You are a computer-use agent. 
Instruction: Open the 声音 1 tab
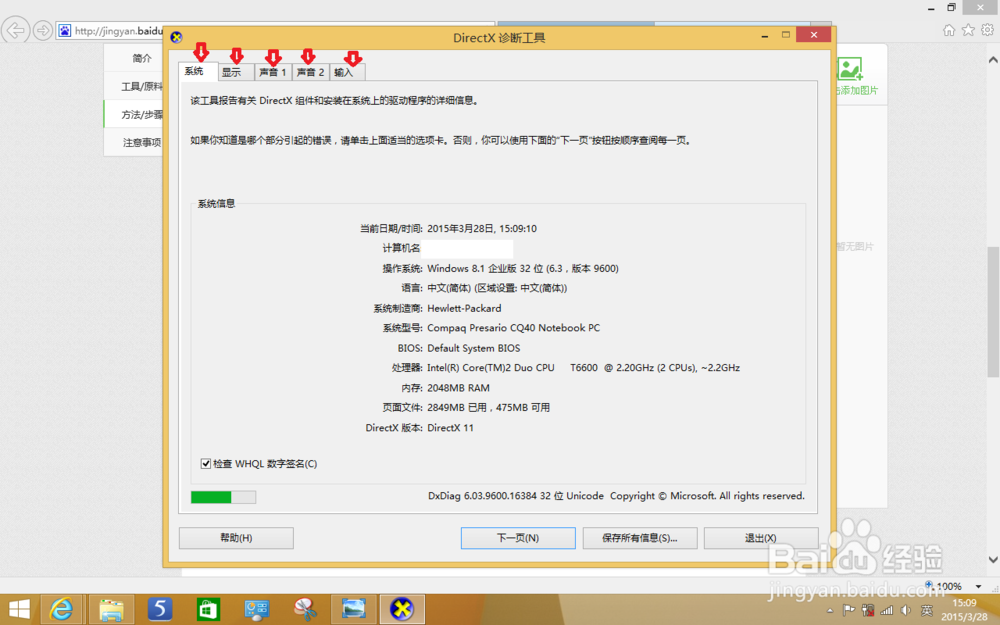(273, 72)
